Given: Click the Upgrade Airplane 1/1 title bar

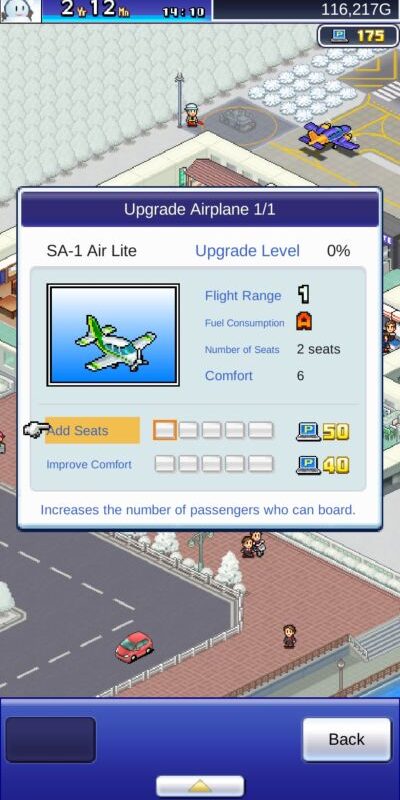Looking at the screenshot, I should pyautogui.click(x=200, y=209).
